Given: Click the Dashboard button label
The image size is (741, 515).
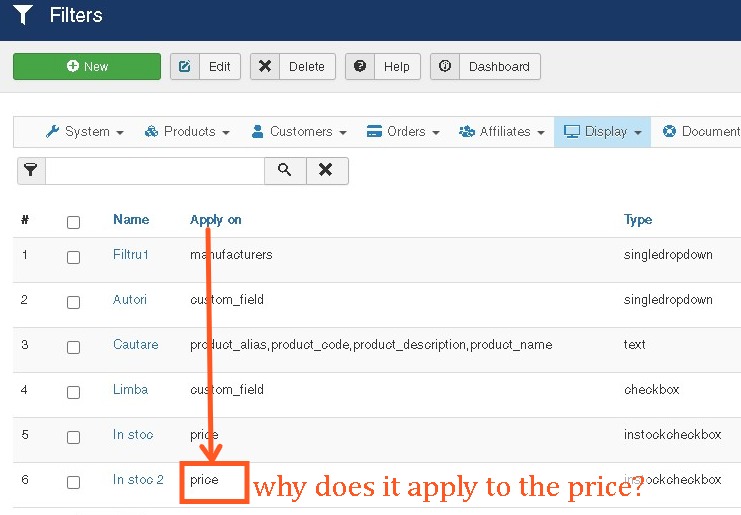Looking at the screenshot, I should click(499, 67).
